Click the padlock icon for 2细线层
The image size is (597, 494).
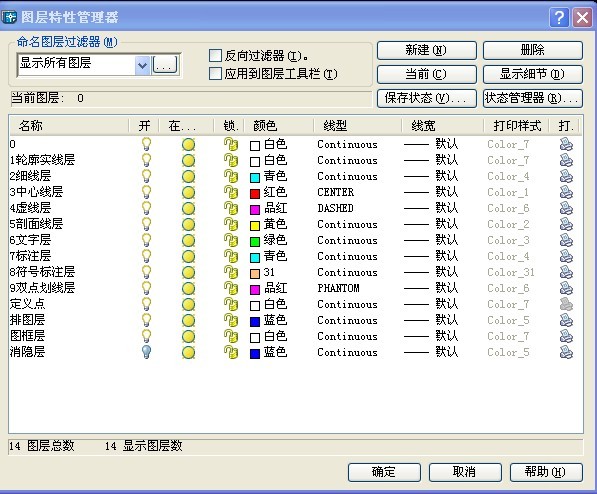tap(231, 176)
